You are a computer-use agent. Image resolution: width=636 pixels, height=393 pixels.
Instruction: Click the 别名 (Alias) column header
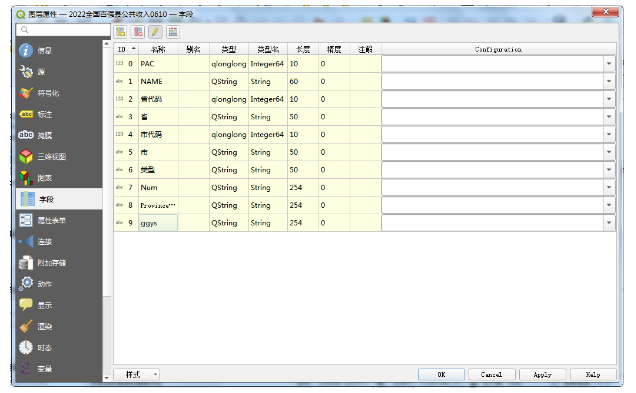pos(193,49)
